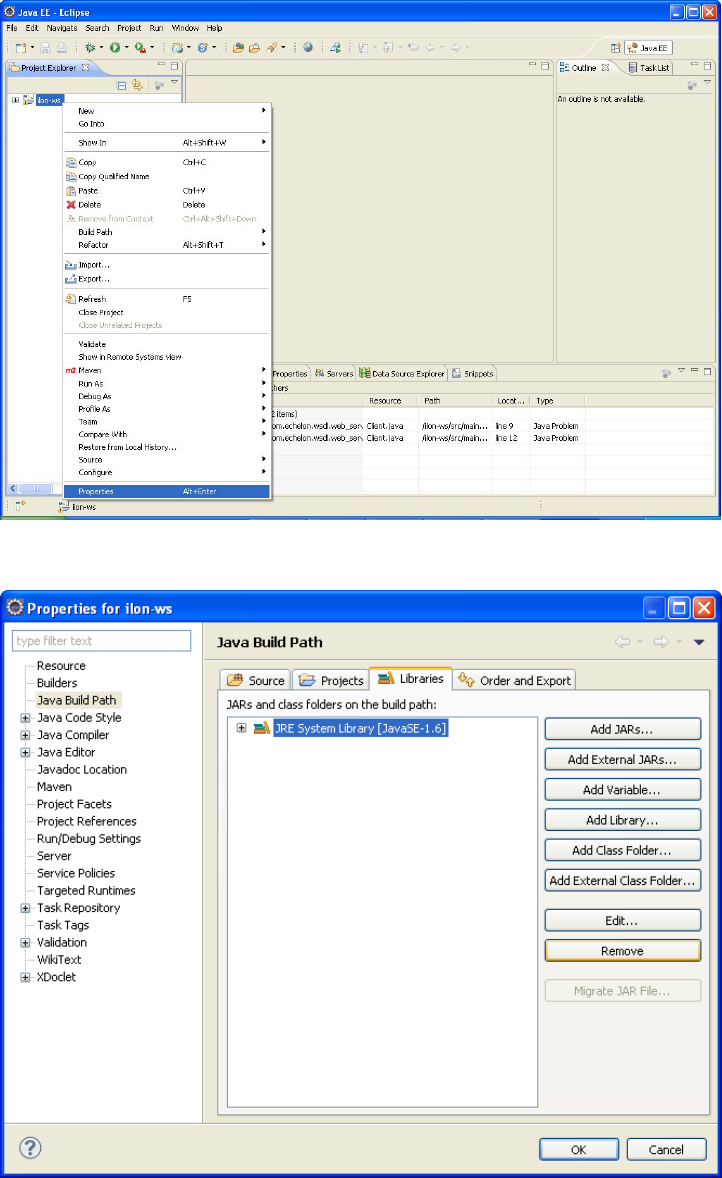Open the properties page view menu triangle
This screenshot has height=1178, width=722.
[699, 642]
